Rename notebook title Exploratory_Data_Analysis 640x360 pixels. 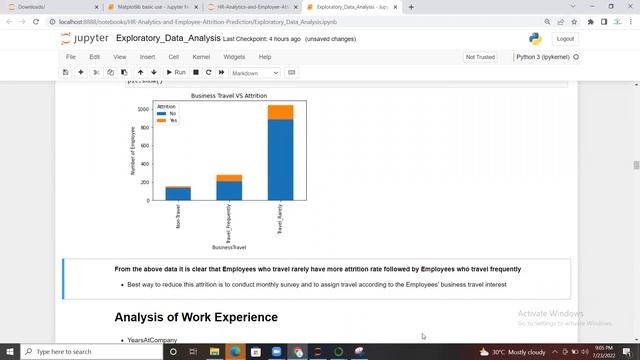pyautogui.click(x=168, y=38)
